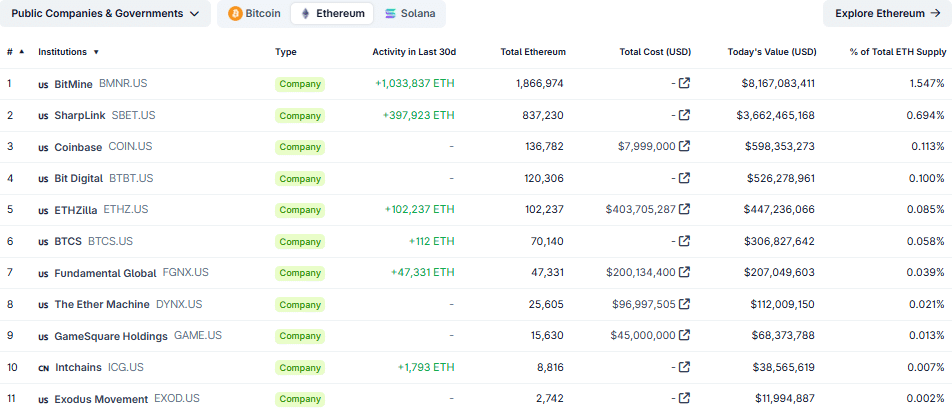Click the $598,353,273 value cell
The height and width of the screenshot is (411, 952).
pyautogui.click(x=780, y=146)
